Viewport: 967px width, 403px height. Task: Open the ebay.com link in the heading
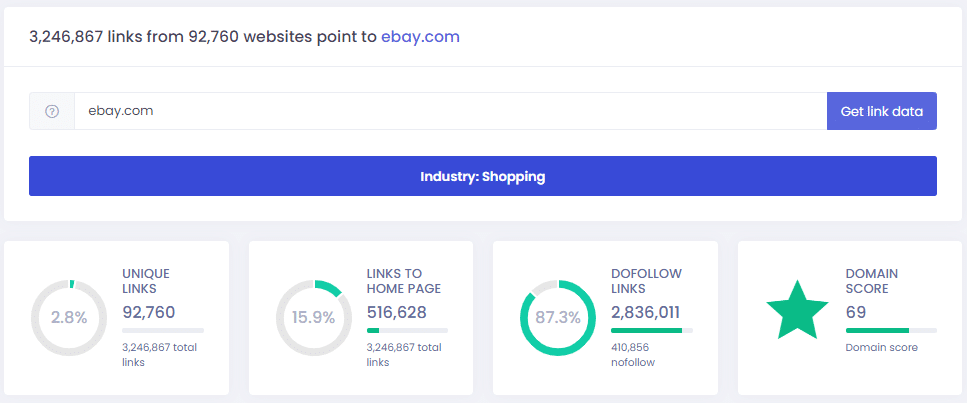420,37
